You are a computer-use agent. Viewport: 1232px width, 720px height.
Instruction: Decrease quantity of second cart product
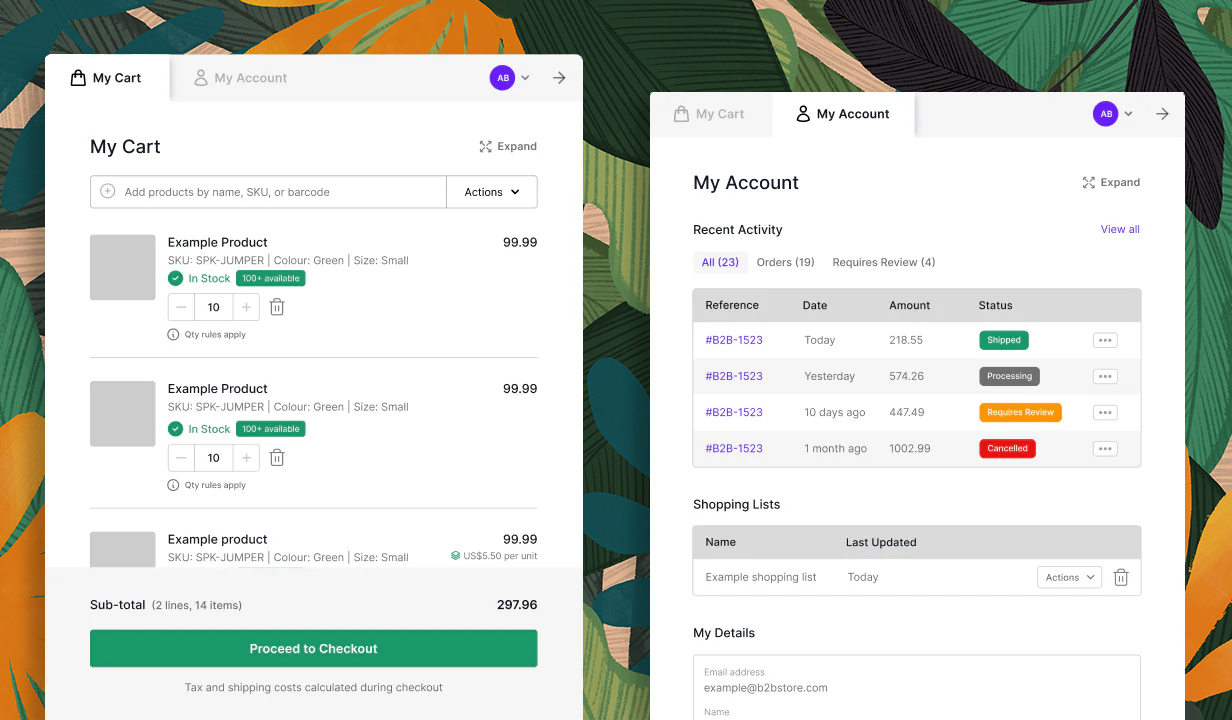click(x=181, y=458)
